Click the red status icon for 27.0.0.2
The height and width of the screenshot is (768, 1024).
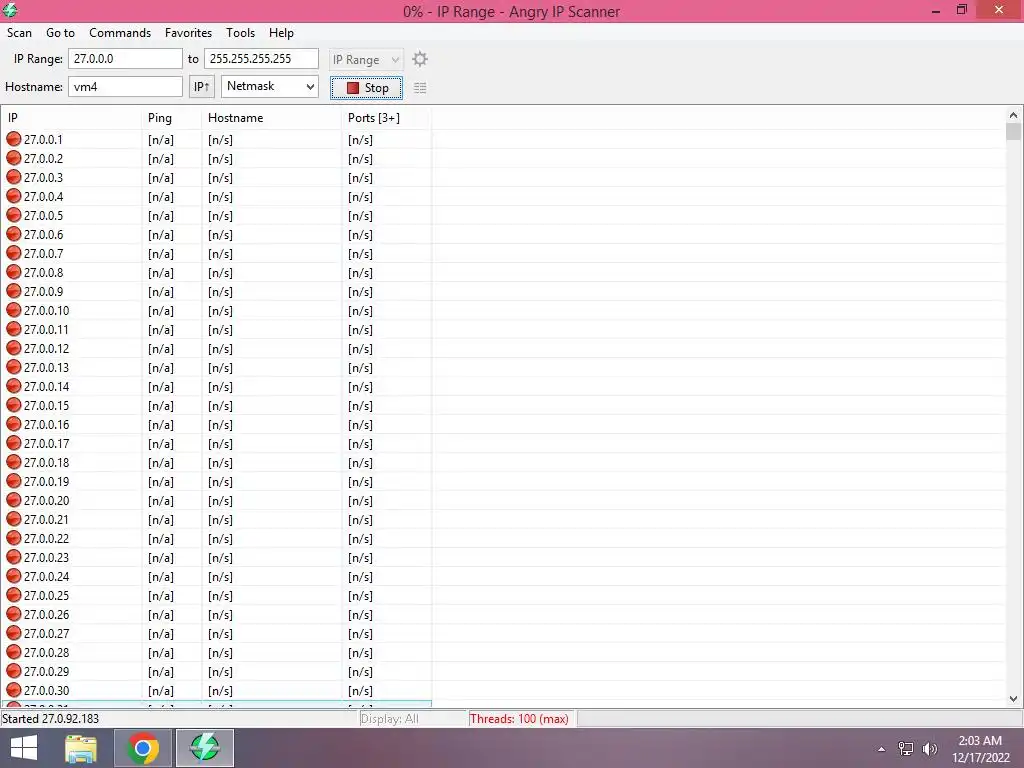(14, 158)
